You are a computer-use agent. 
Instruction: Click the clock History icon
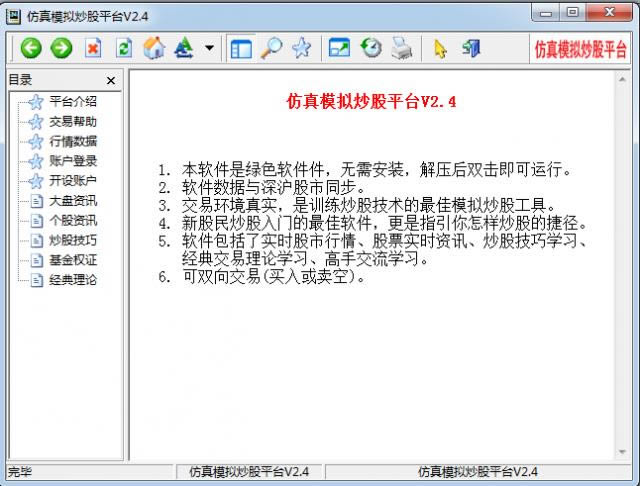pyautogui.click(x=370, y=47)
